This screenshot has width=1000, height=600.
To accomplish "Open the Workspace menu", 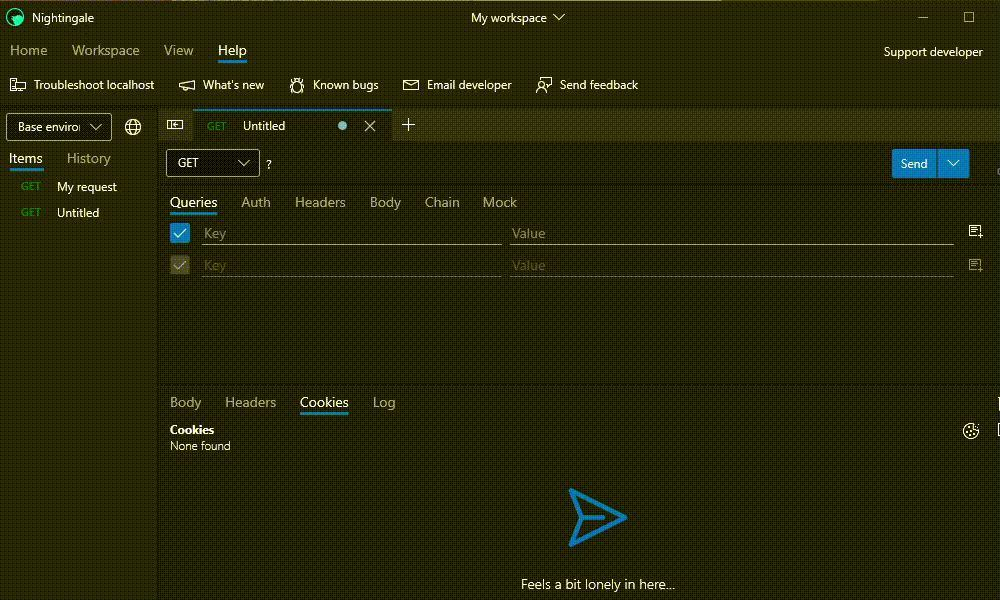I will click(105, 50).
